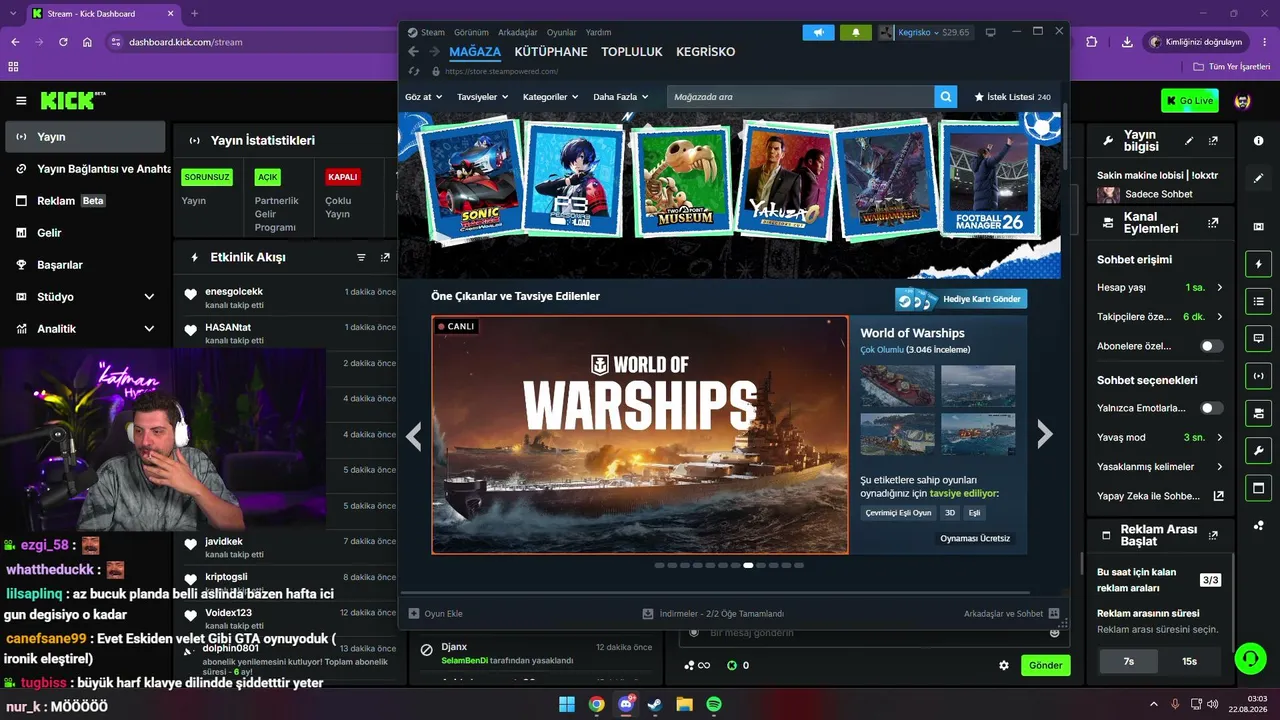Click the Steam megaphone announcements icon
This screenshot has width=1280, height=720.
tap(819, 32)
